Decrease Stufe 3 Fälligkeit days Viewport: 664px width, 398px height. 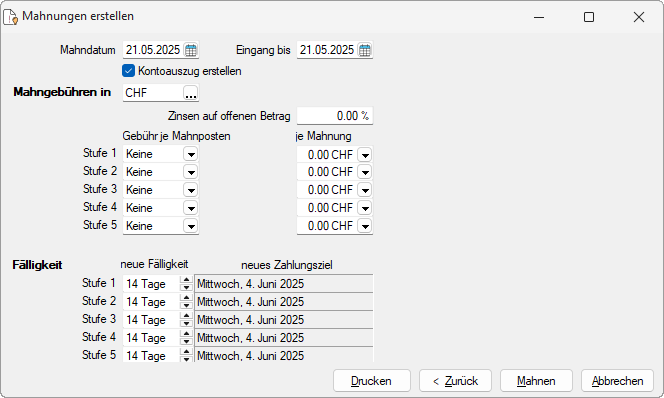(x=186, y=323)
